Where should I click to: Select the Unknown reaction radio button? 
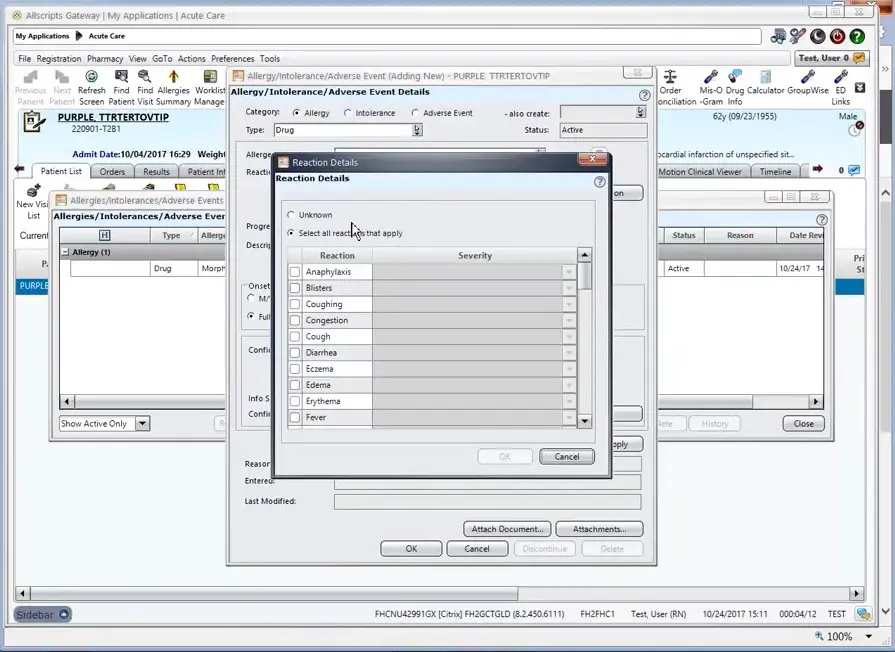coord(291,215)
